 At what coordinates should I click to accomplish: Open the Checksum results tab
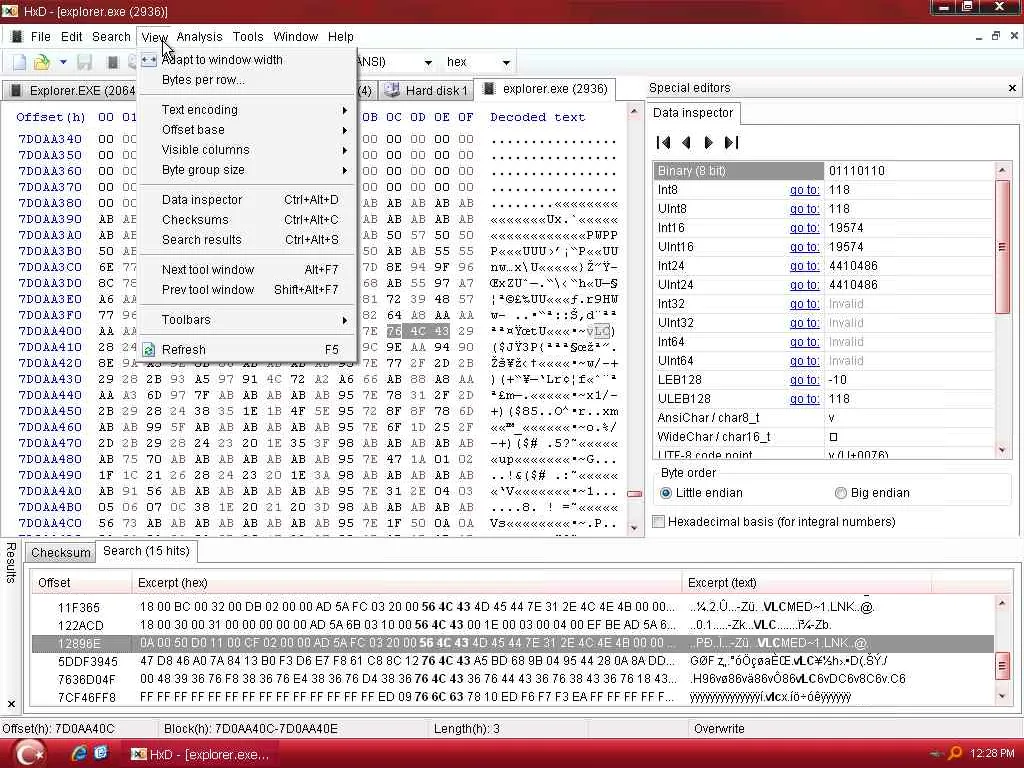(61, 552)
